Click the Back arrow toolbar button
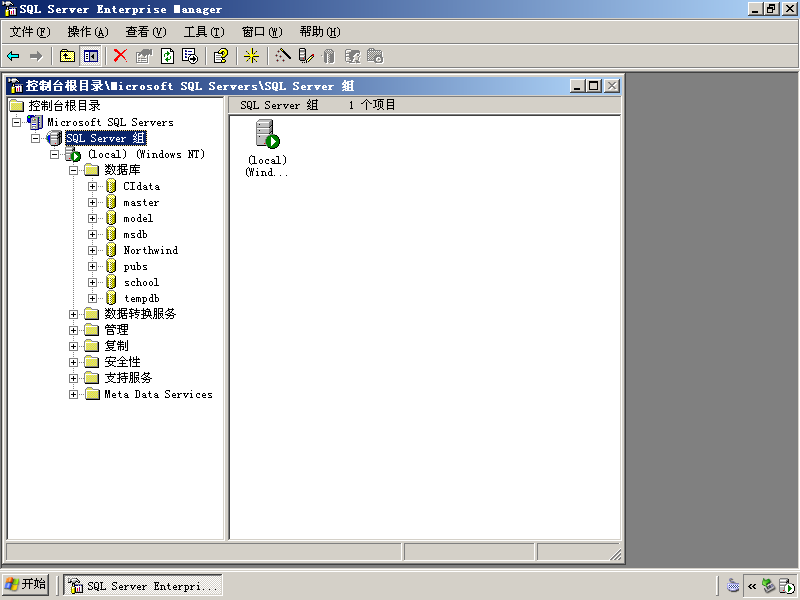800x600 pixels. click(13, 56)
